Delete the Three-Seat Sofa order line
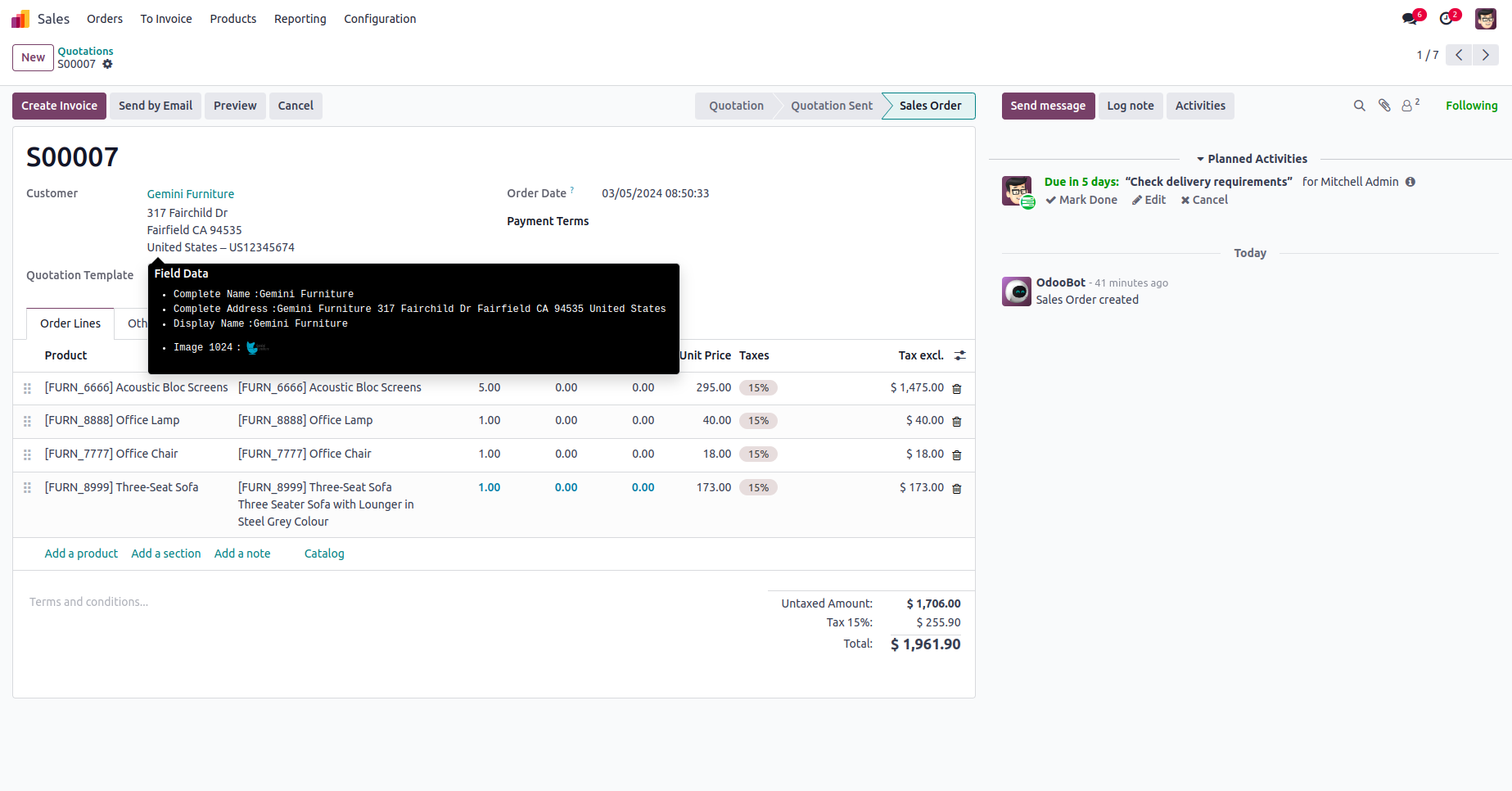 pos(957,489)
